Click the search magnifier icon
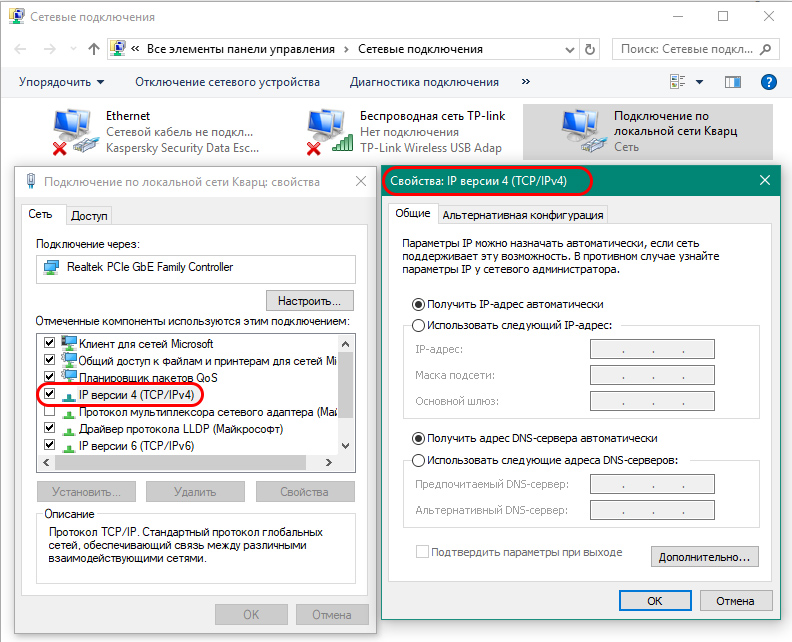This screenshot has height=642, width=792. tap(766, 49)
